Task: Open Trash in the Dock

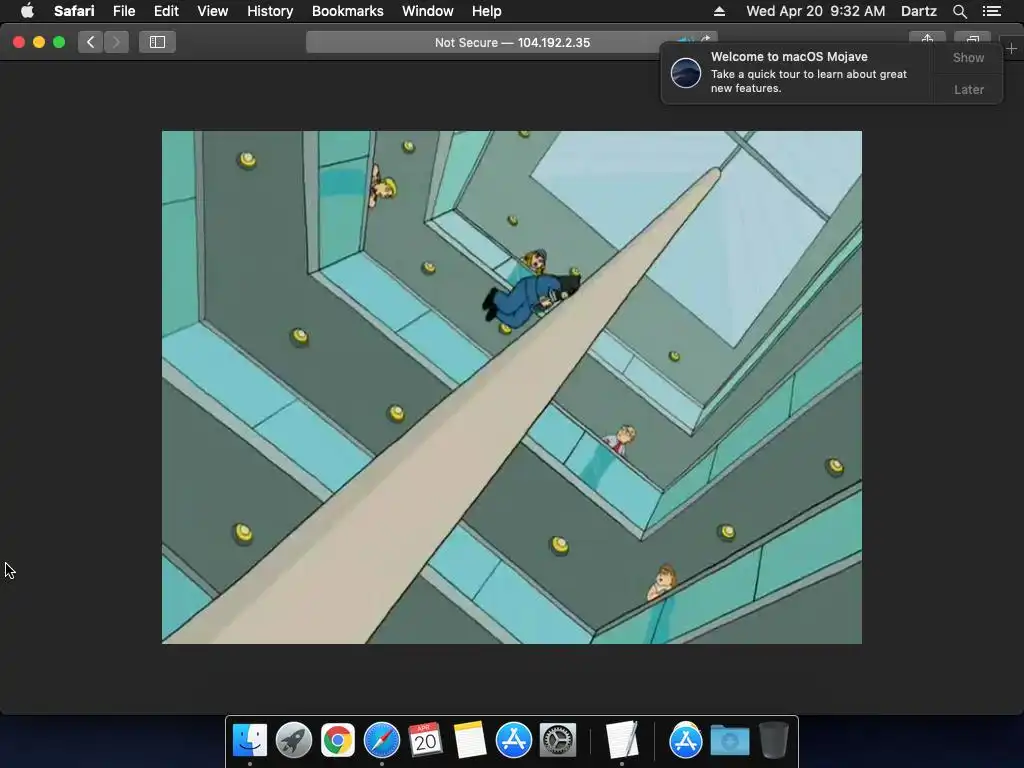Action: click(774, 740)
